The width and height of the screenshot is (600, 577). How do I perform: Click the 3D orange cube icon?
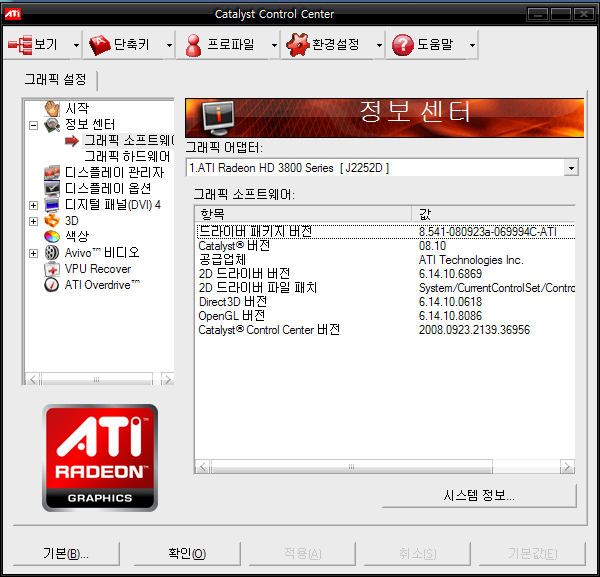coord(52,221)
